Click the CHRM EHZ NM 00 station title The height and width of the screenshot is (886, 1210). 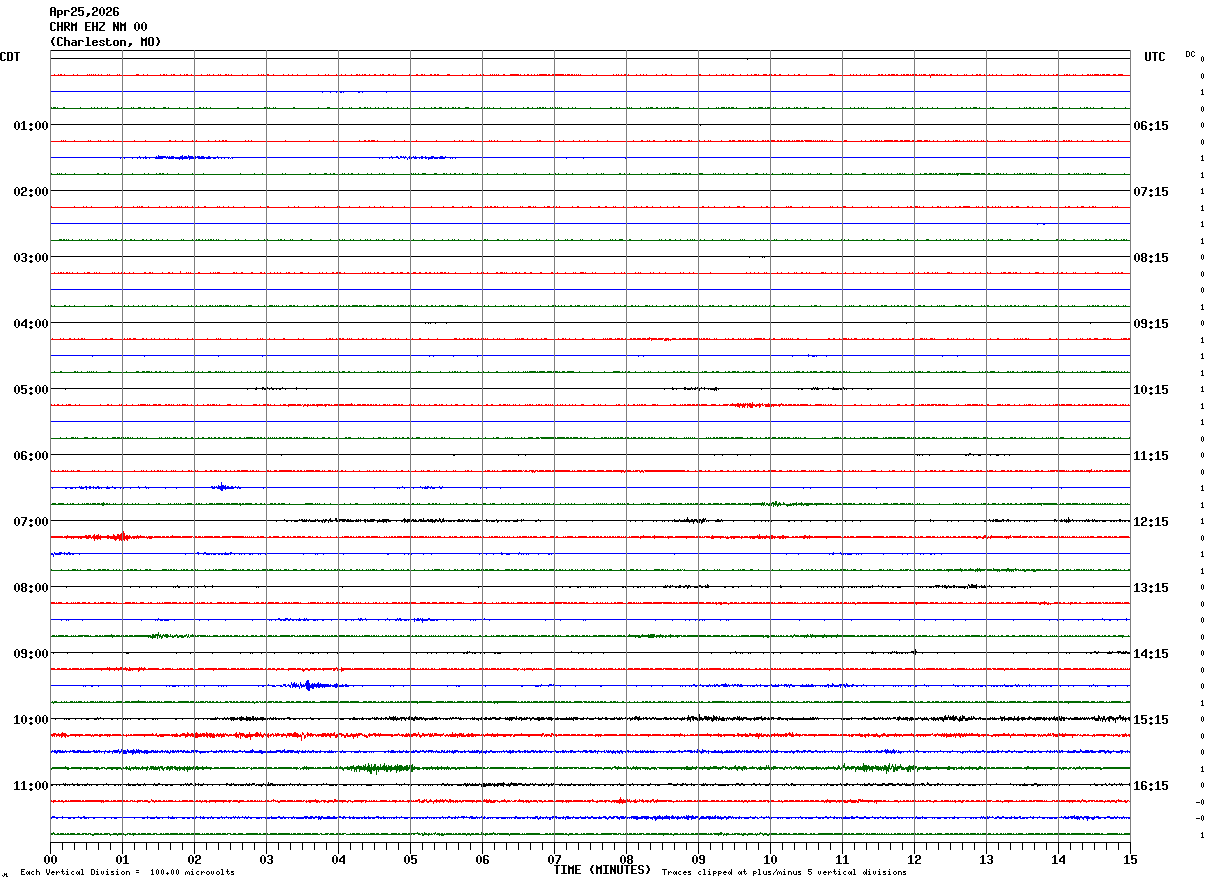(x=98, y=27)
